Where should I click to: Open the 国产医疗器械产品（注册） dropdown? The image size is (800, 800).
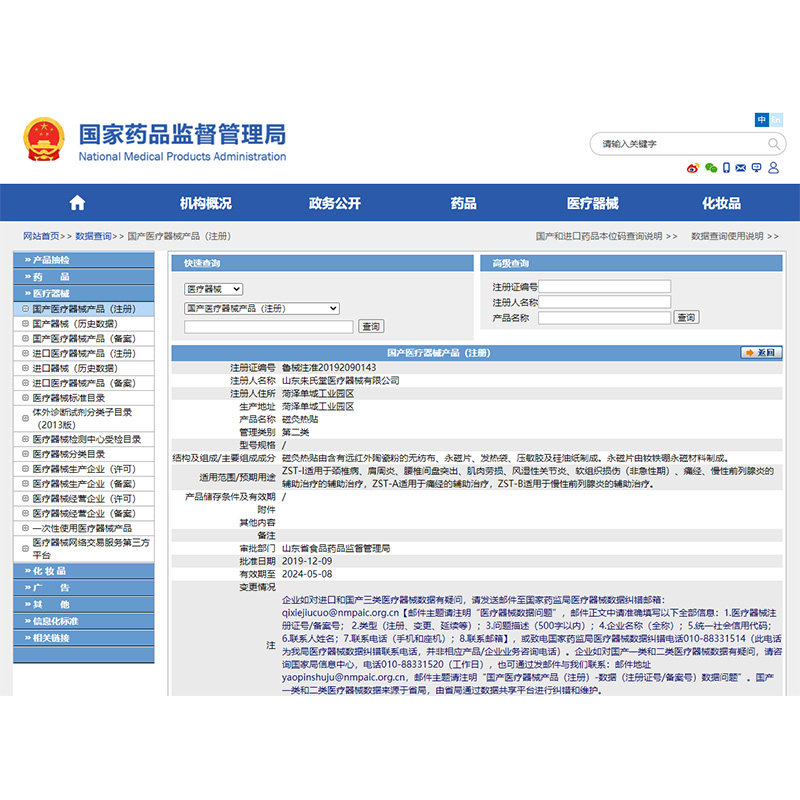[261, 308]
